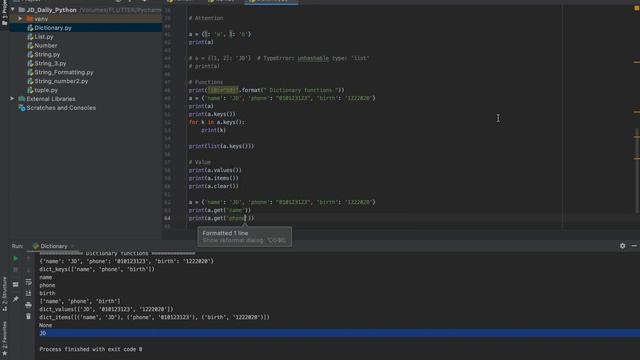The image size is (640, 360).
Task: Clear console output with the trash icon
Action: pyautogui.click(x=28, y=316)
